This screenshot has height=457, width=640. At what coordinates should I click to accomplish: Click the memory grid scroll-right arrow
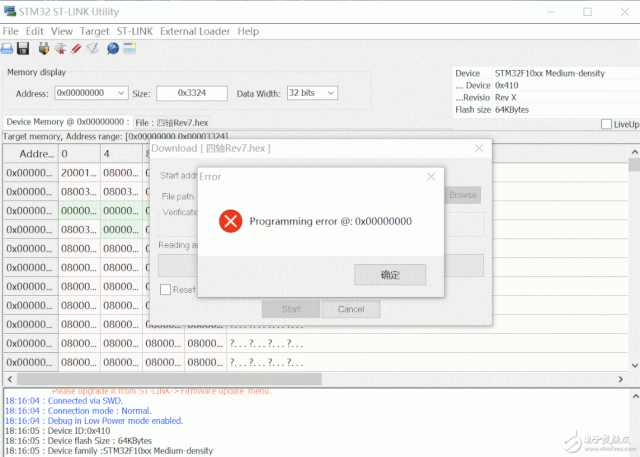point(621,379)
